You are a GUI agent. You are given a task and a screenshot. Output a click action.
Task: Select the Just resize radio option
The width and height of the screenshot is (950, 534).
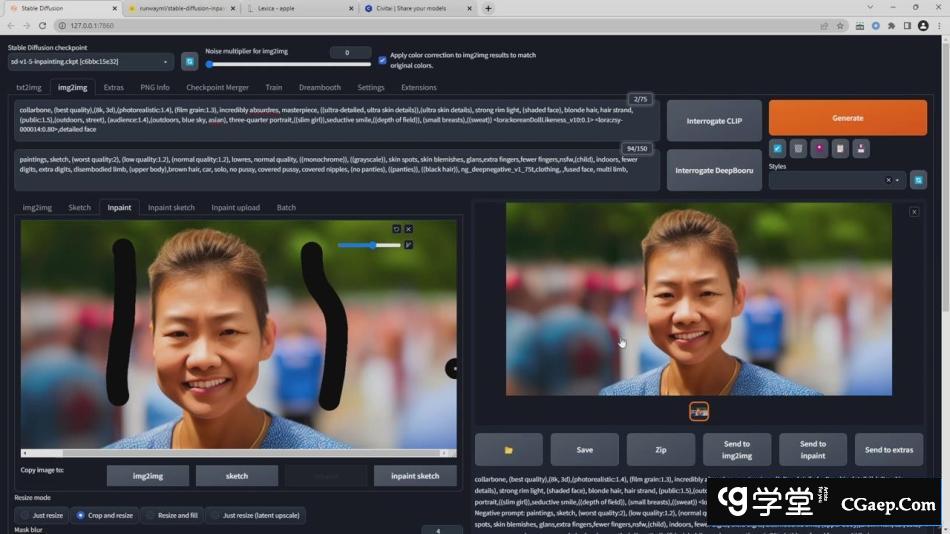(x=25, y=515)
